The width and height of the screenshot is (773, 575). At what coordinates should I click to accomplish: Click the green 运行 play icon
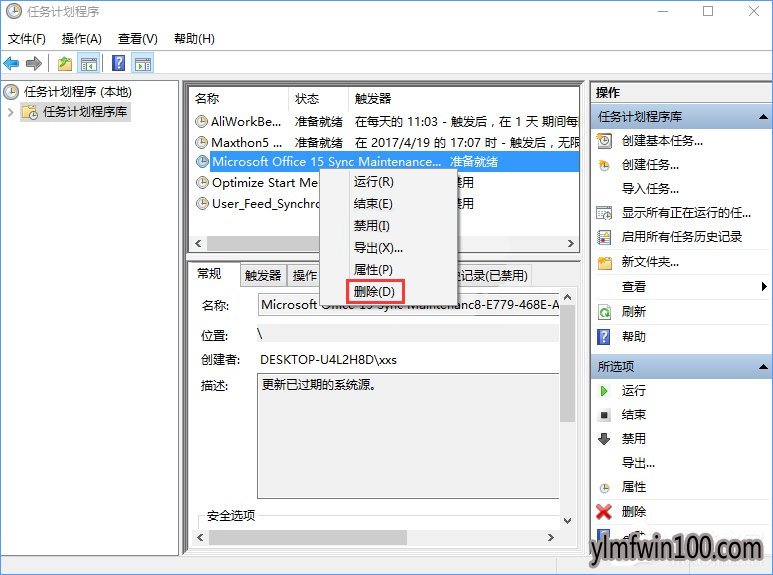(603, 391)
